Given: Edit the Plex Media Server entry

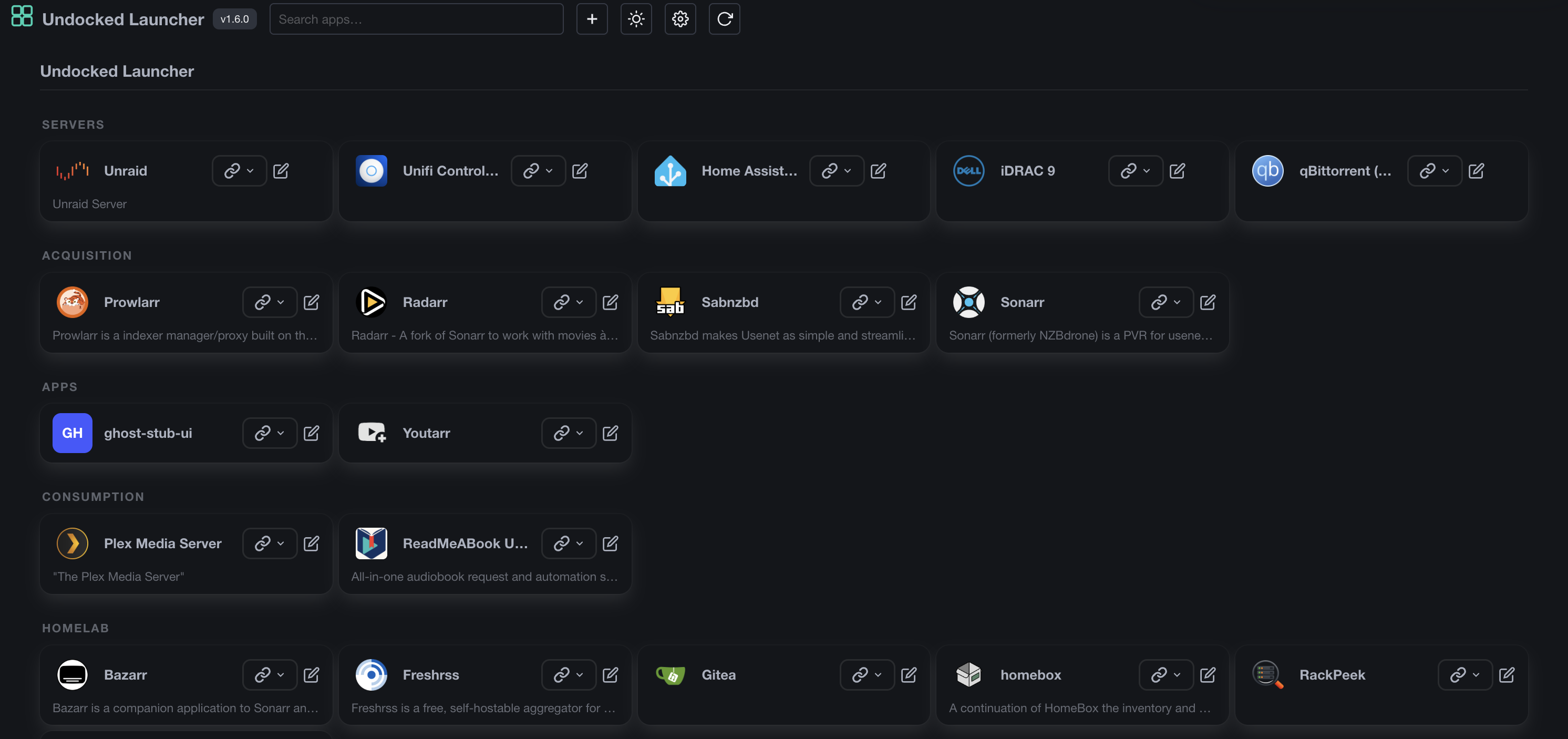Looking at the screenshot, I should pos(311,543).
